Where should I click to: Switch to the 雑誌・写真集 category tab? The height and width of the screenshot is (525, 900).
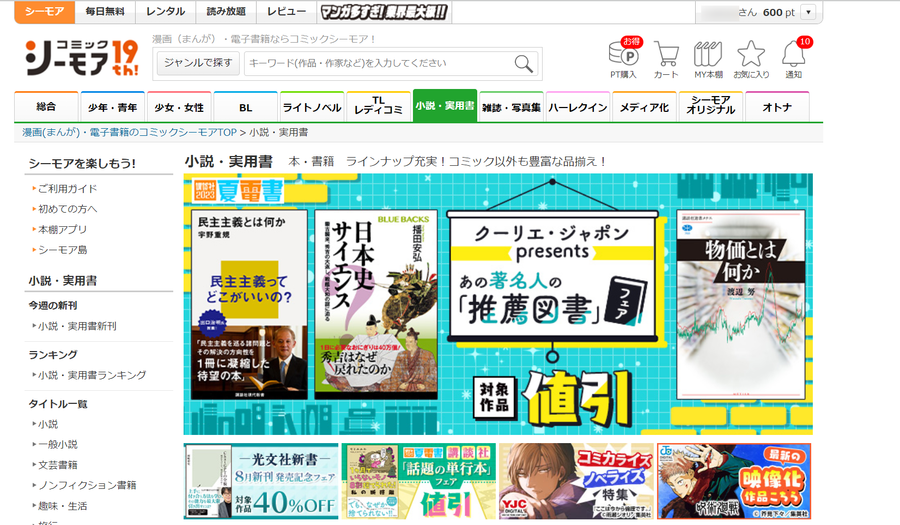point(511,107)
